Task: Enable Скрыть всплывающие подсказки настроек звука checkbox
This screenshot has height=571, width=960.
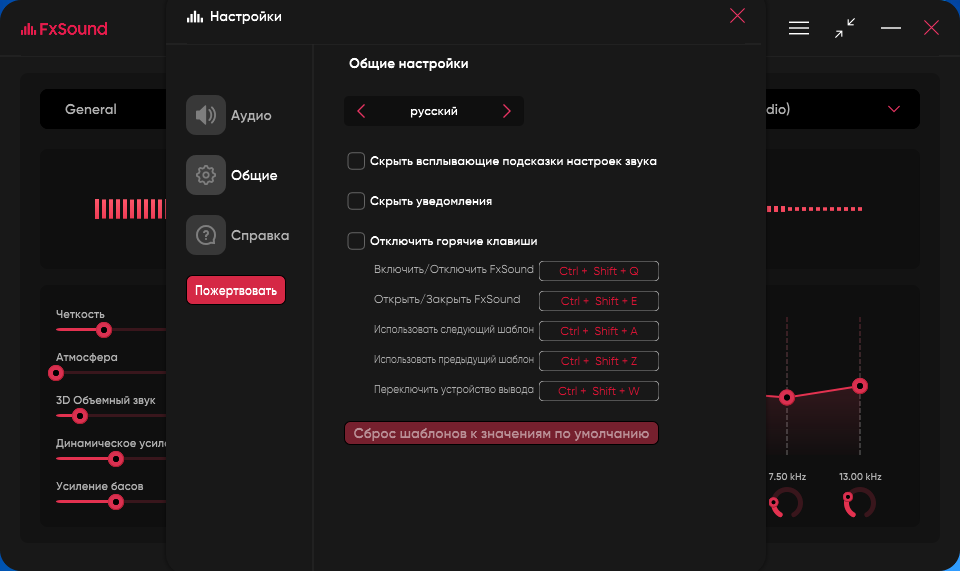Action: pyautogui.click(x=356, y=161)
